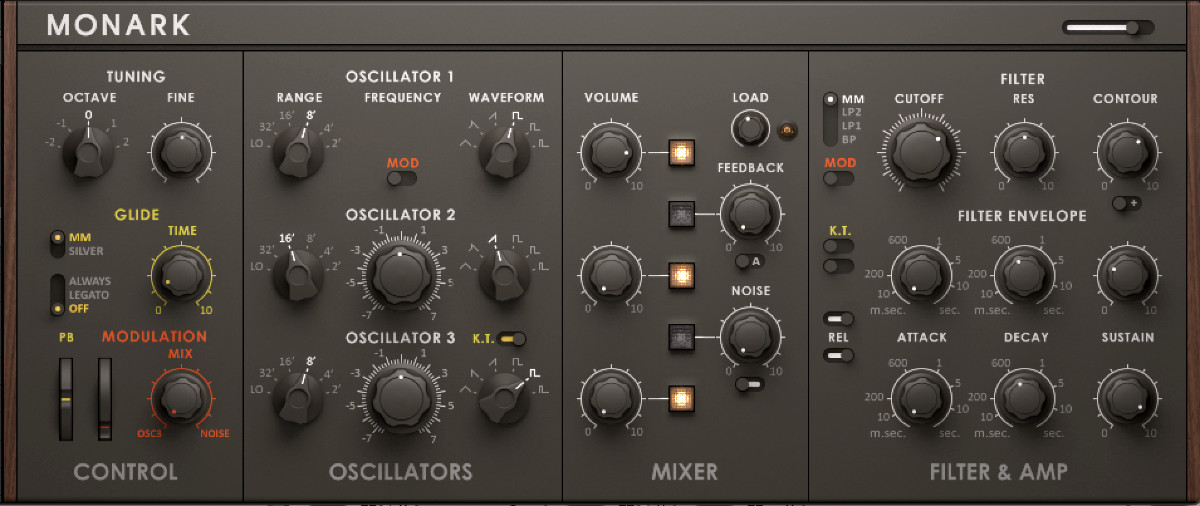Click the Modulation Mix knob

[181, 396]
